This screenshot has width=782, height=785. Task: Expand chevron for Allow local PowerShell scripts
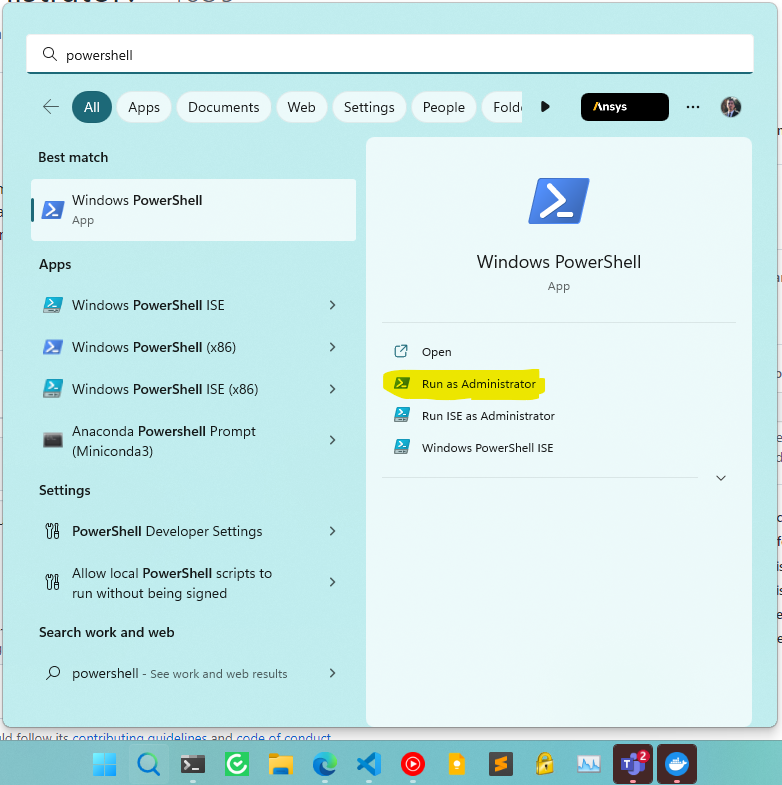[x=332, y=582]
